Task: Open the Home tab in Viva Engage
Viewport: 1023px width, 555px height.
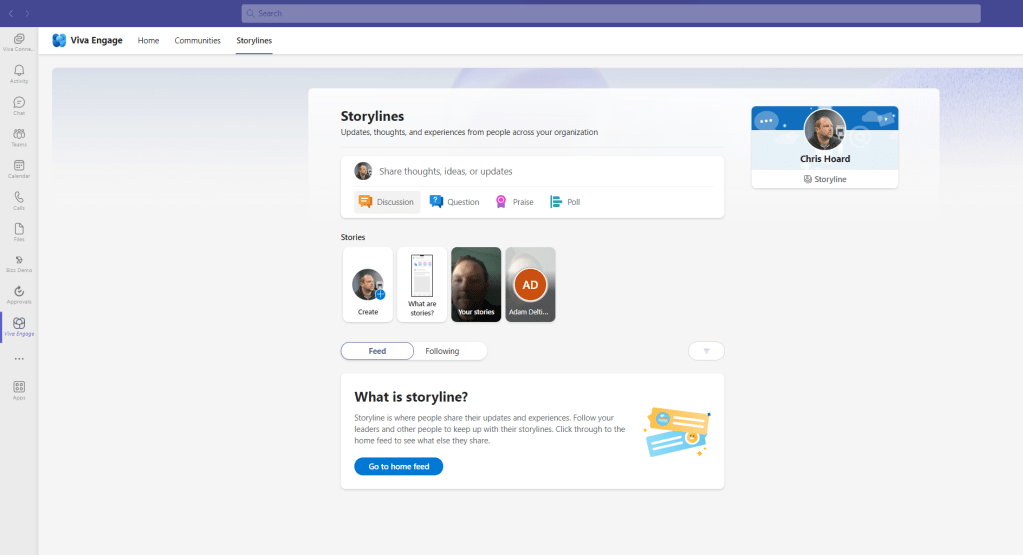Action: [148, 40]
